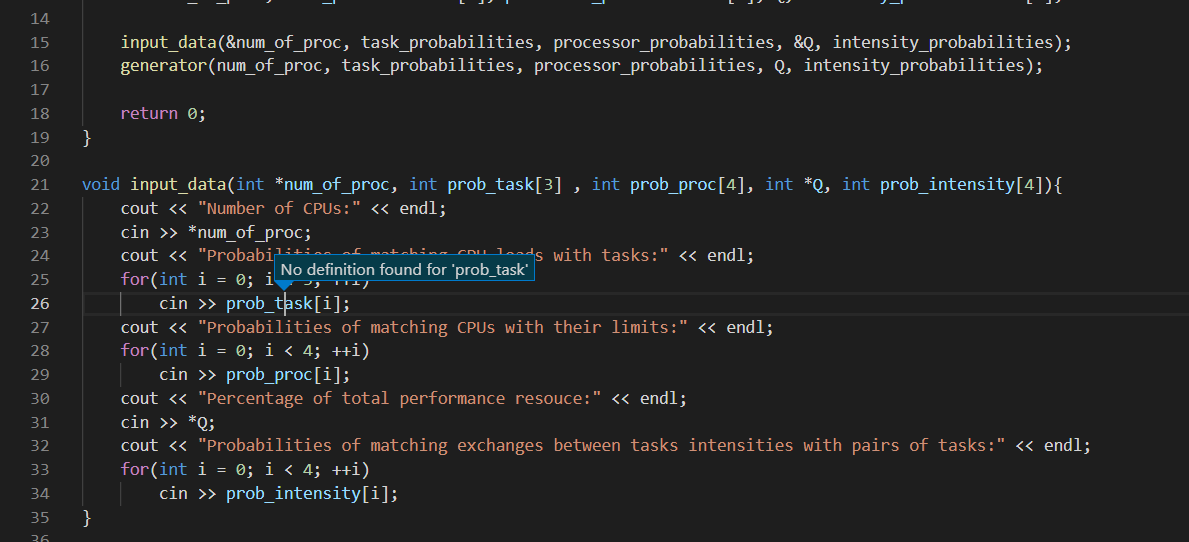The image size is (1189, 542).
Task: Click the prob_intensity[4] parameter on line 21
Action: pos(962,184)
